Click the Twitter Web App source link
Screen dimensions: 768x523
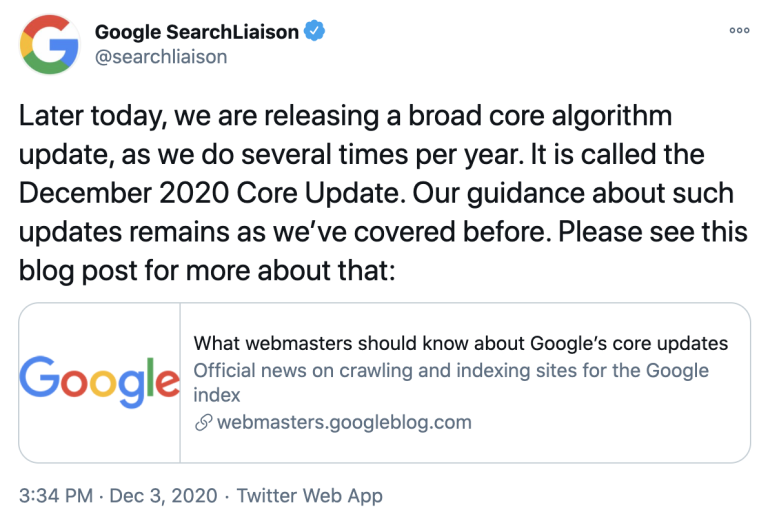coord(309,495)
